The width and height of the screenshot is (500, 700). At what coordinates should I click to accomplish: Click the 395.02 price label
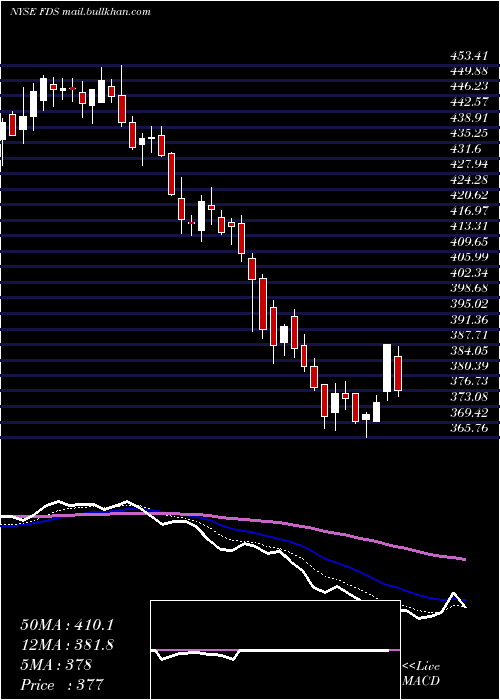click(x=469, y=304)
